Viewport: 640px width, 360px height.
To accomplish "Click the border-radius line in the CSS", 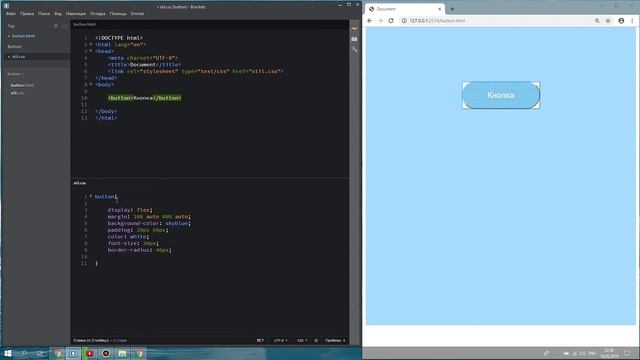I will [x=140, y=250].
